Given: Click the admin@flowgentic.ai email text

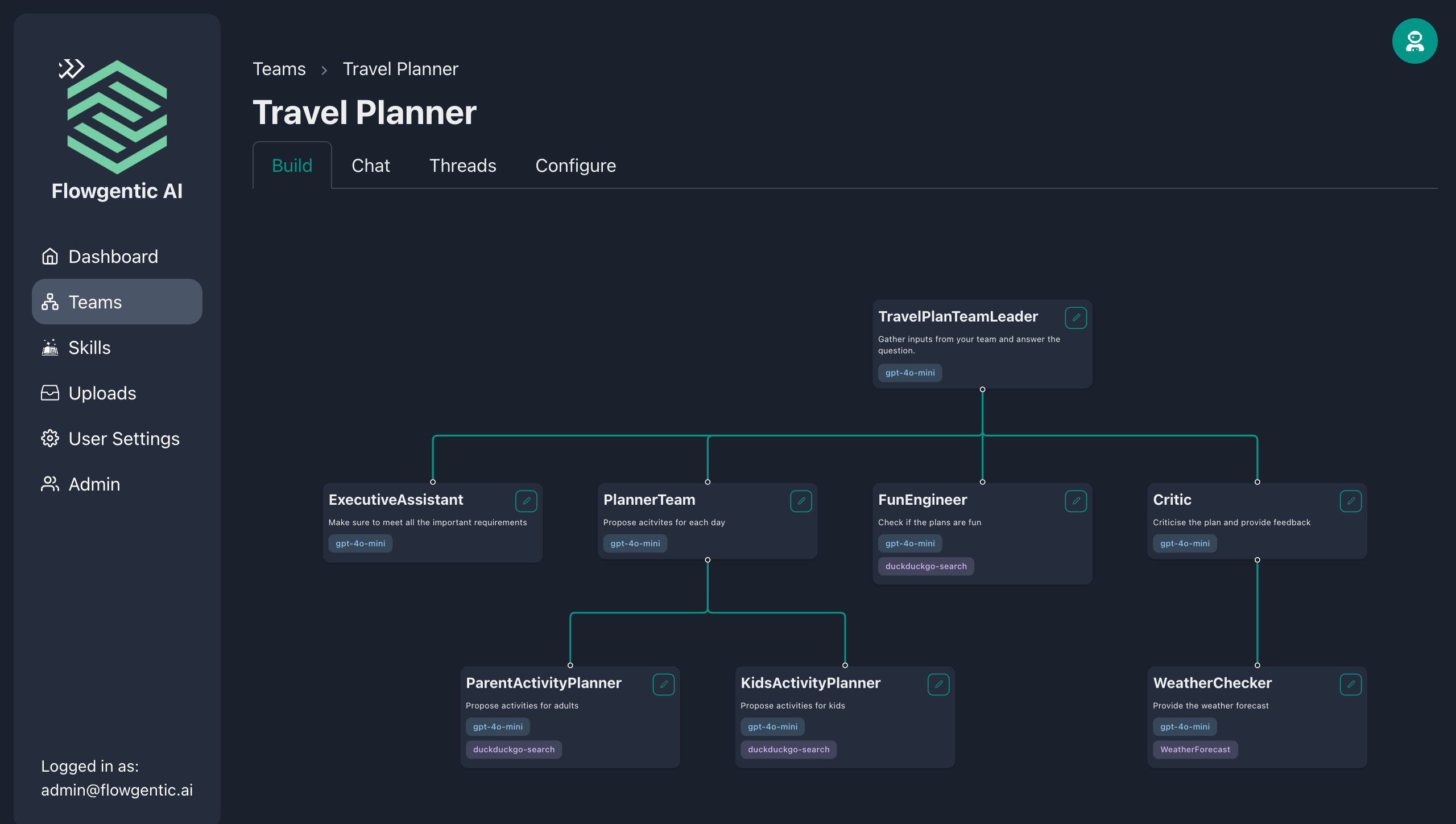Looking at the screenshot, I should pyautogui.click(x=117, y=790).
